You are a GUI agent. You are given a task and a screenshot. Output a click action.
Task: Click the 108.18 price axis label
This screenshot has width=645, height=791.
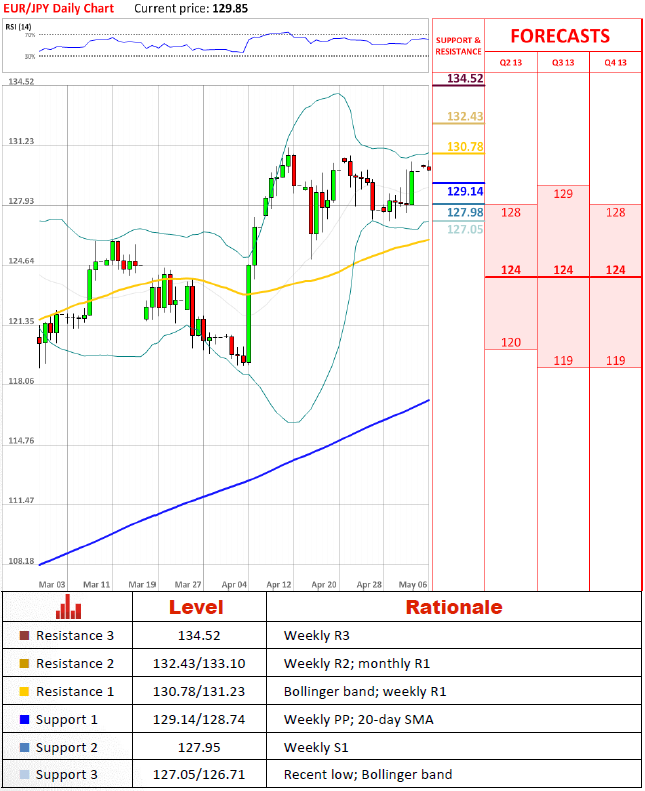coord(21,561)
